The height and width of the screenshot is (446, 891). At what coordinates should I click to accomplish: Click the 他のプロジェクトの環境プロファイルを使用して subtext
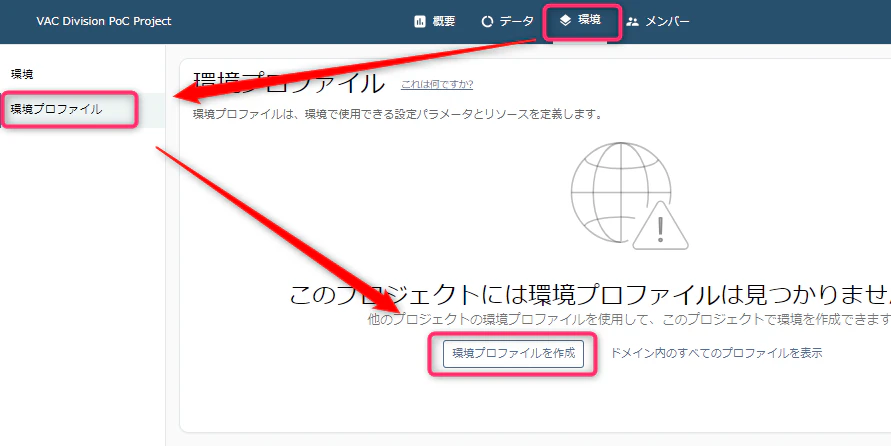629,320
